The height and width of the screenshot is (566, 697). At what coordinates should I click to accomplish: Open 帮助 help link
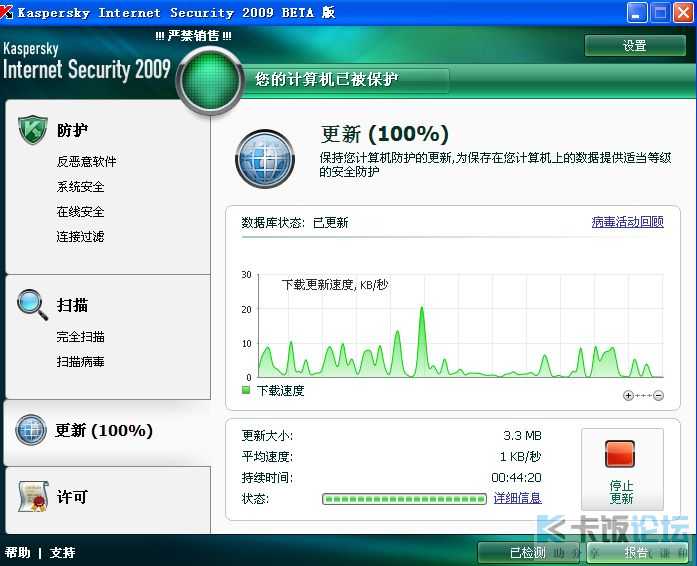[x=18, y=553]
